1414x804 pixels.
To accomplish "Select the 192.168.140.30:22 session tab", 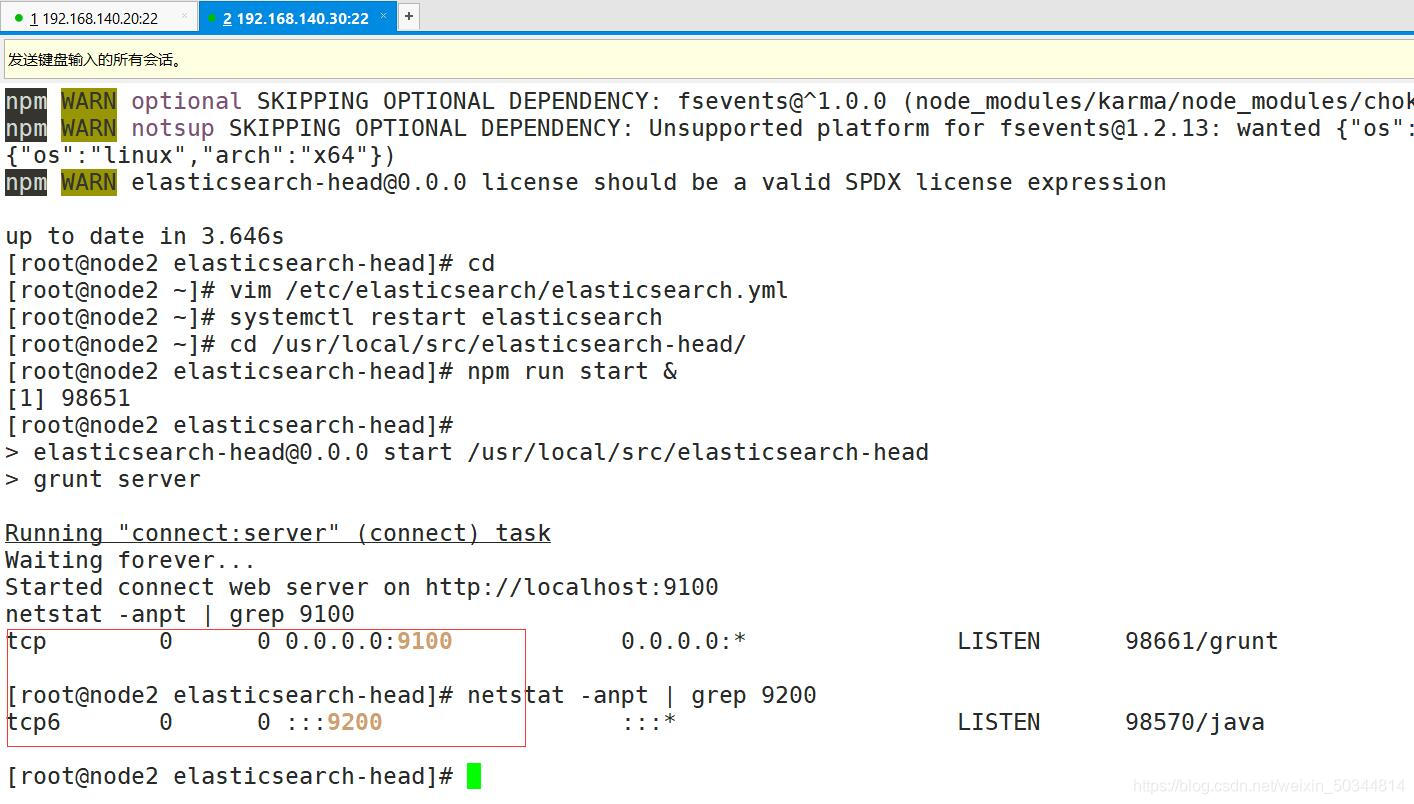I will (x=296, y=18).
